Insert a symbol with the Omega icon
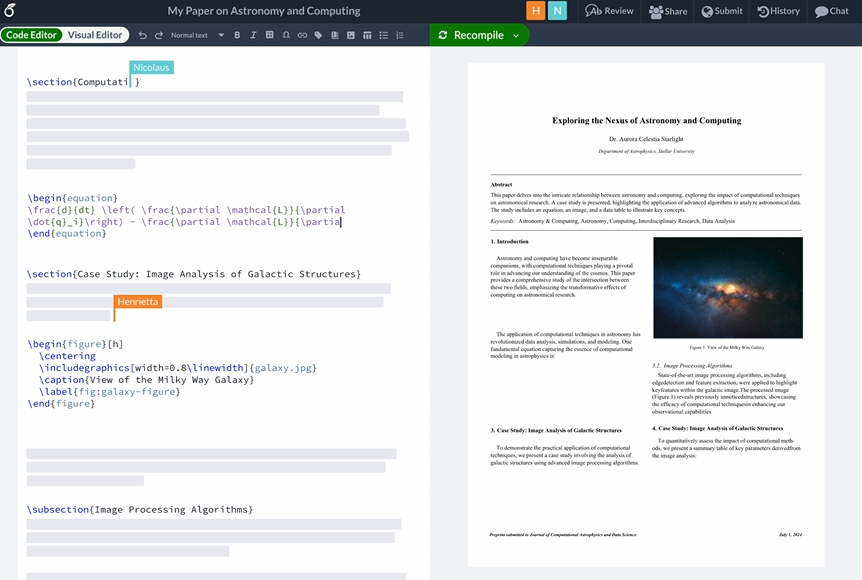862x580 pixels. tap(286, 35)
